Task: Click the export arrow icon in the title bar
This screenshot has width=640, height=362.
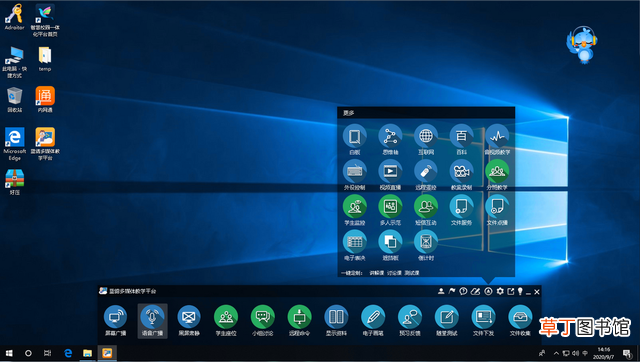Action: 511,291
